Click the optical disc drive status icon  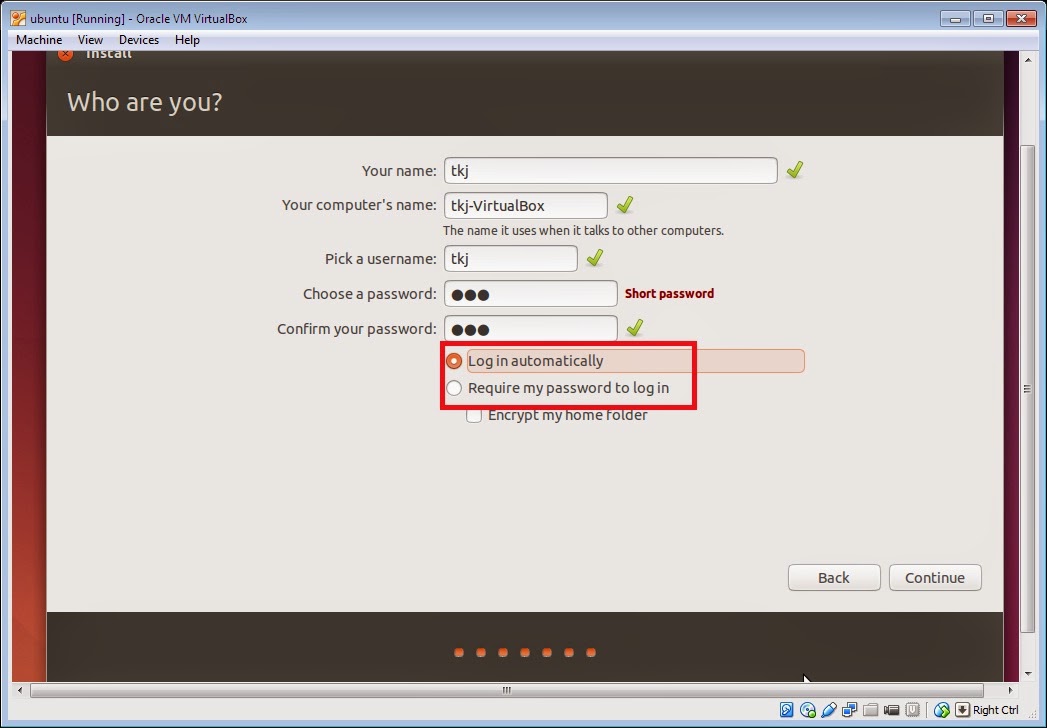(807, 710)
